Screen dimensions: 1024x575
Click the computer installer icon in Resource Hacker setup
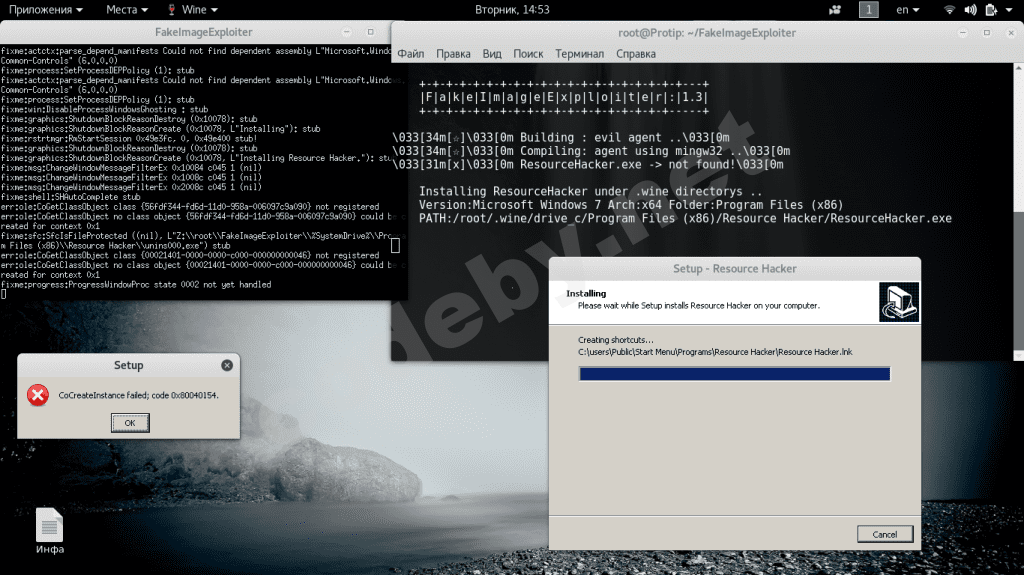pyautogui.click(x=898, y=302)
